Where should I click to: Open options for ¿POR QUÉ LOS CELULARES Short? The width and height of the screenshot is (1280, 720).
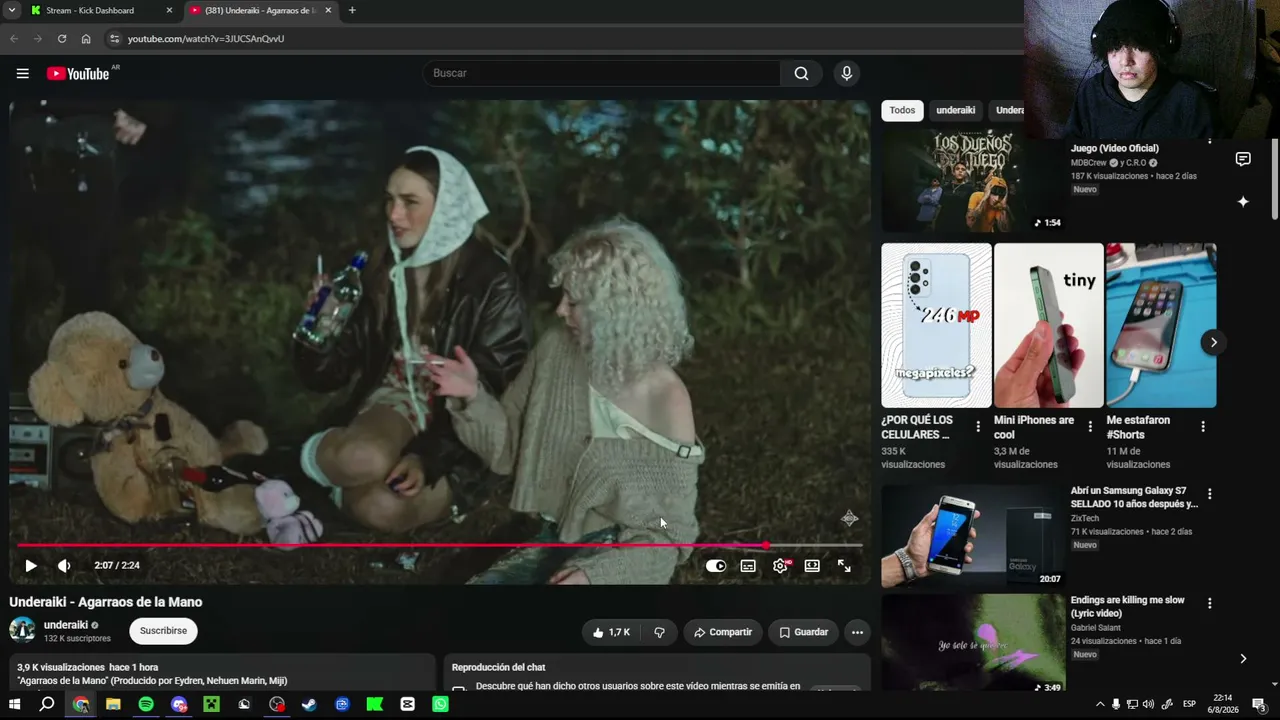pyautogui.click(x=978, y=427)
